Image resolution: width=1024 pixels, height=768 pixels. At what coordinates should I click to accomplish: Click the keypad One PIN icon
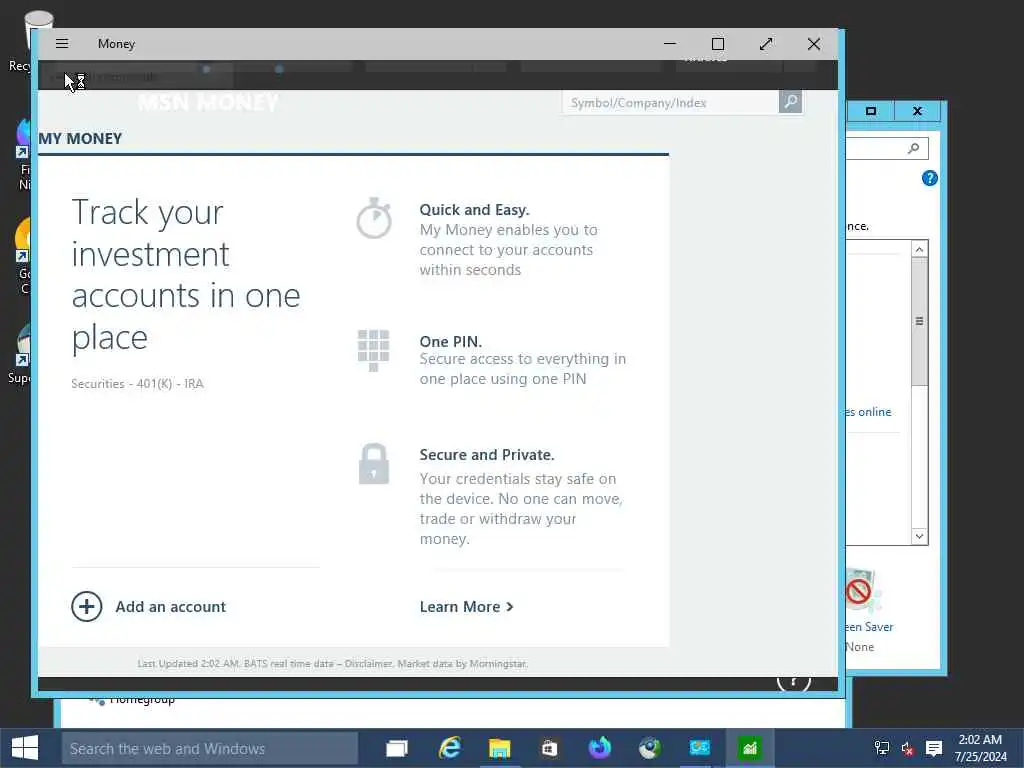click(x=374, y=351)
